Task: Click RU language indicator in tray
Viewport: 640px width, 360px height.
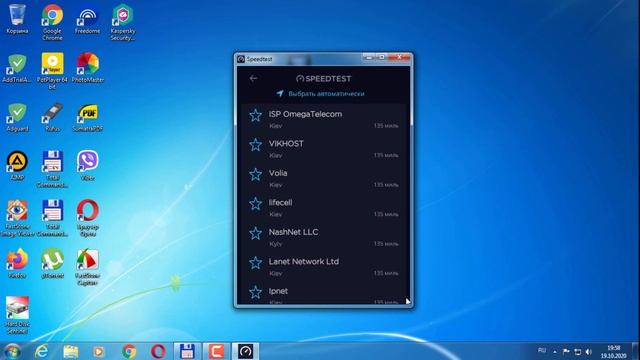Action: coord(542,351)
